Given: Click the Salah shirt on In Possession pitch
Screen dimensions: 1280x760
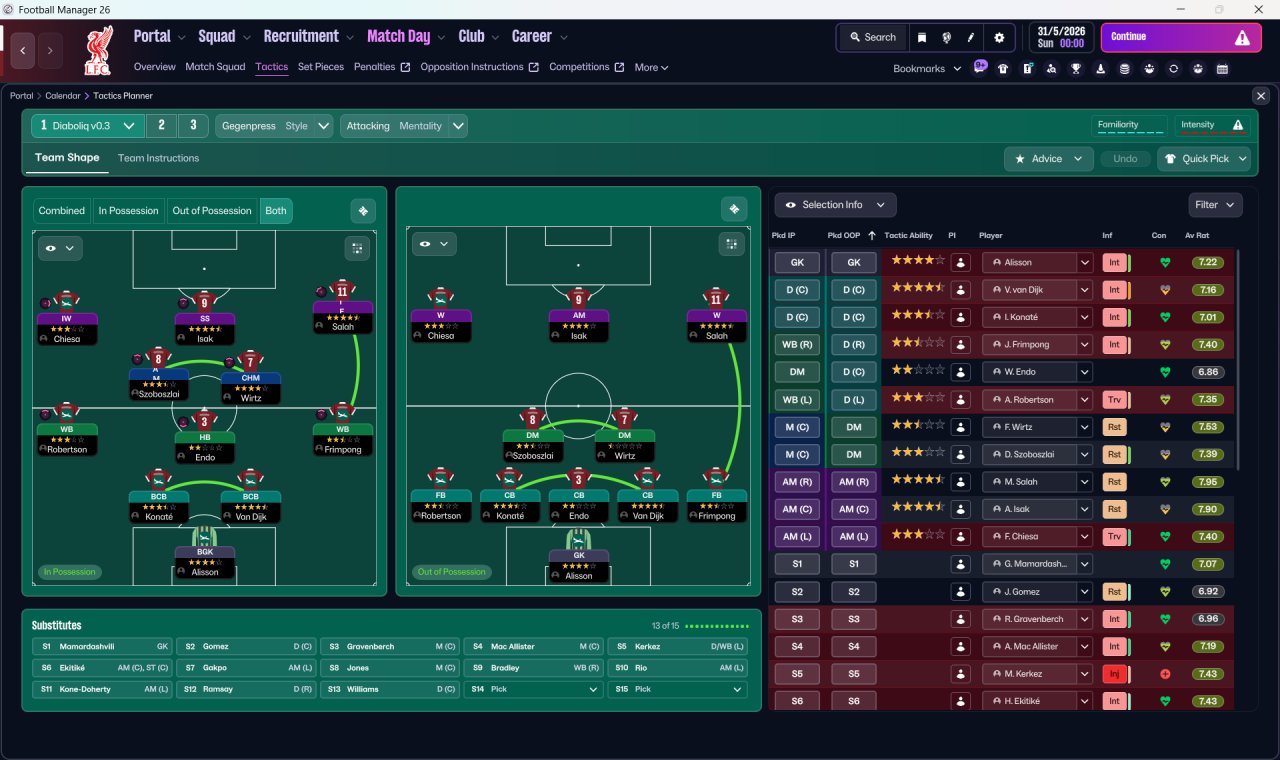Looking at the screenshot, I should point(342,291).
